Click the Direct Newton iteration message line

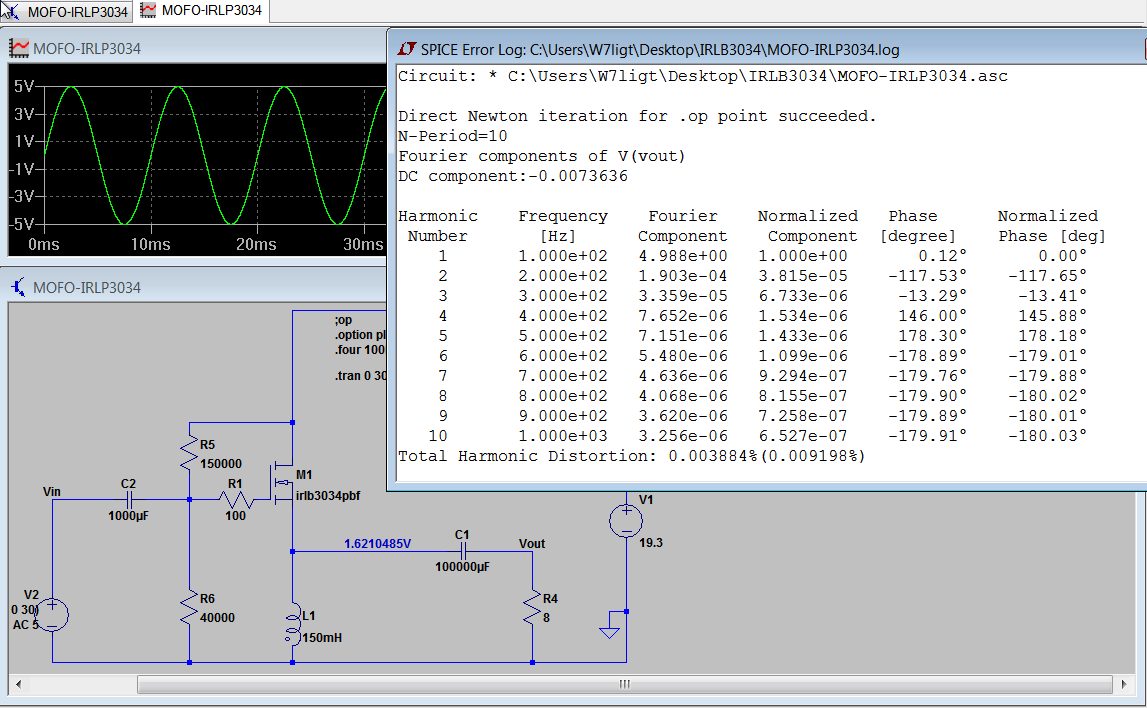pos(637,116)
